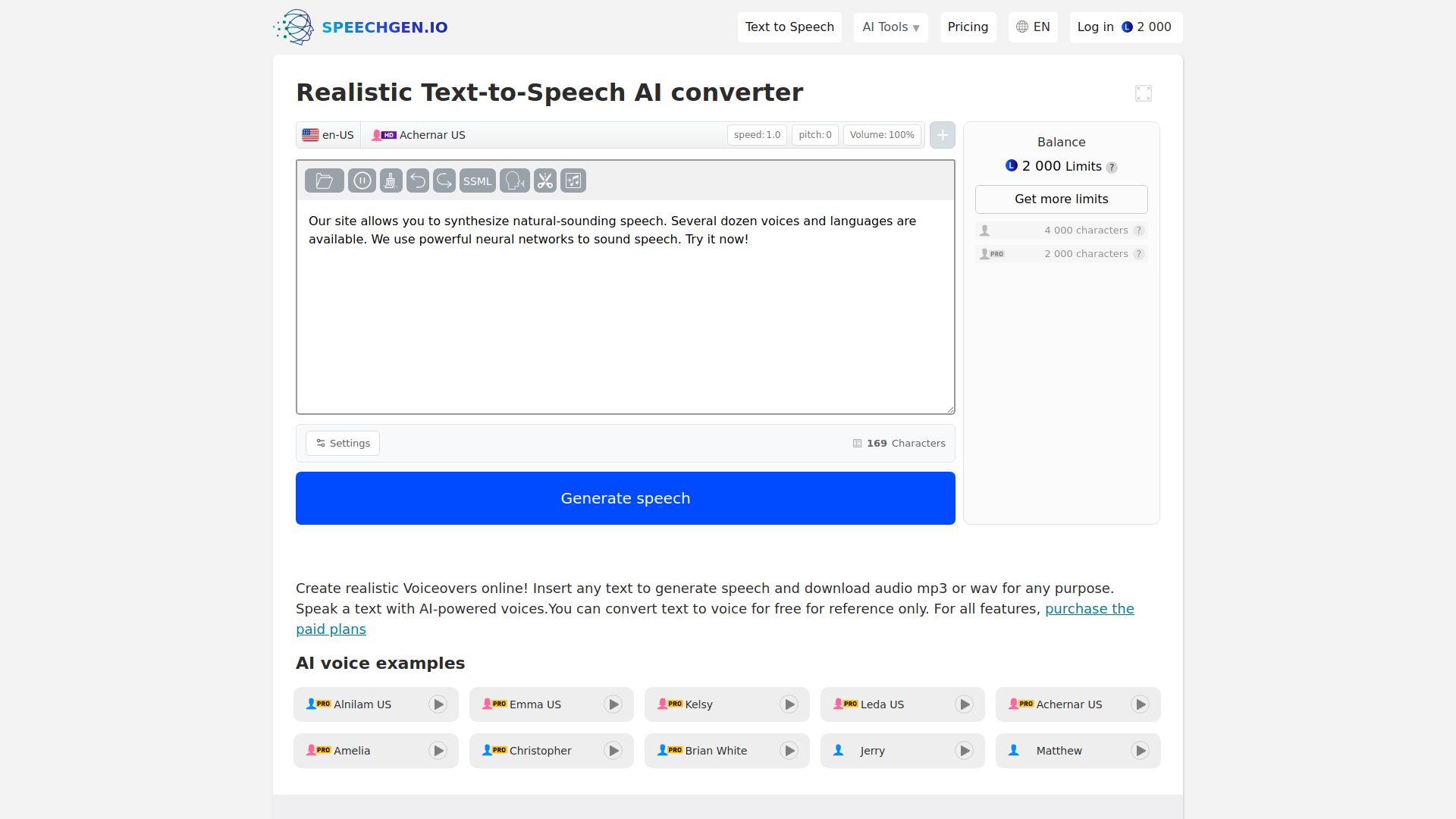Undo the last text edit
Screen dimensions: 1456x819
point(418,180)
